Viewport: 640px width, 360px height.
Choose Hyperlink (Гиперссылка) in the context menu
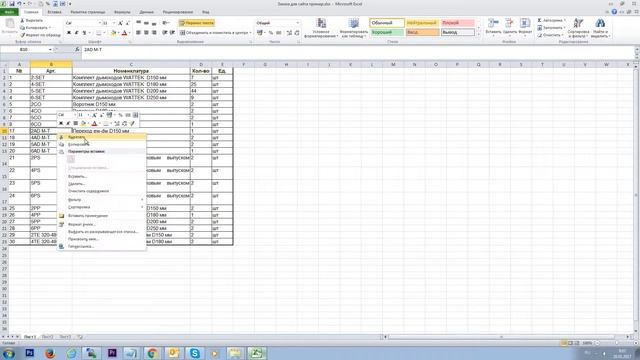(x=102, y=247)
